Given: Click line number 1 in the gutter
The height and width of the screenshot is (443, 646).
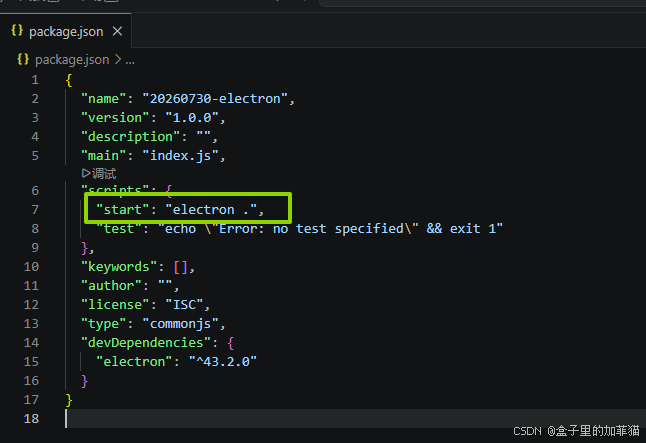Looking at the screenshot, I should (x=35, y=80).
